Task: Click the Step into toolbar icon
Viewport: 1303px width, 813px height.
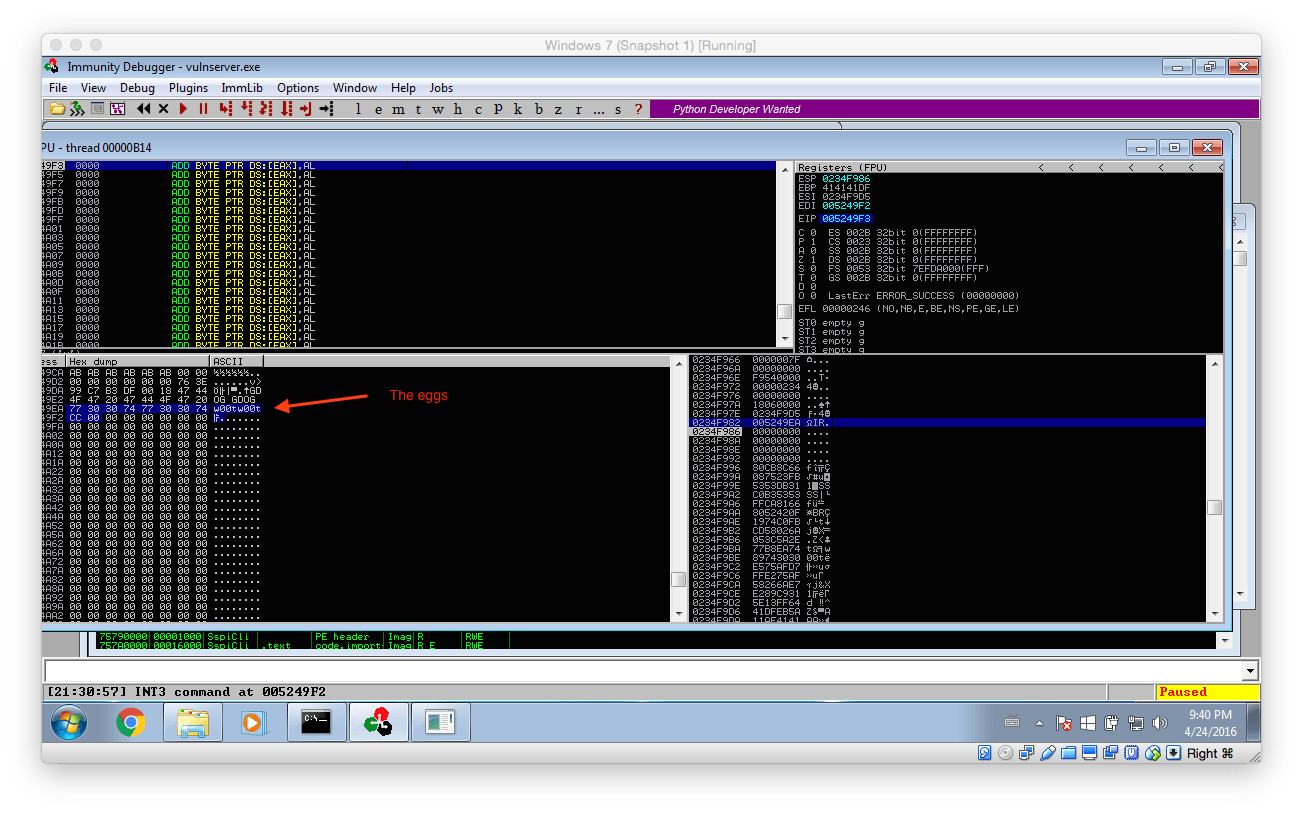Action: tap(225, 109)
